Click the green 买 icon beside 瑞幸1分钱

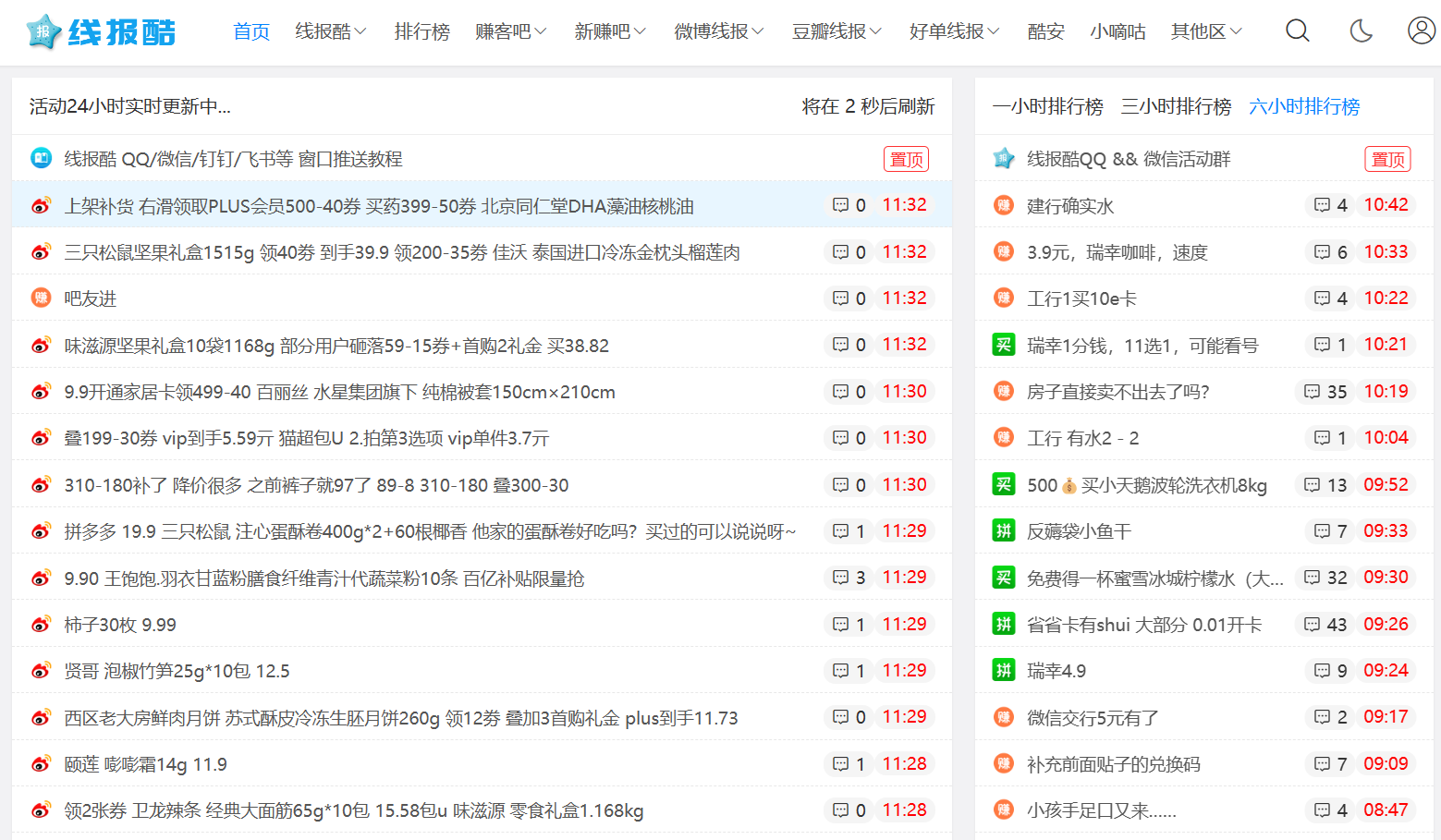[x=1004, y=345]
